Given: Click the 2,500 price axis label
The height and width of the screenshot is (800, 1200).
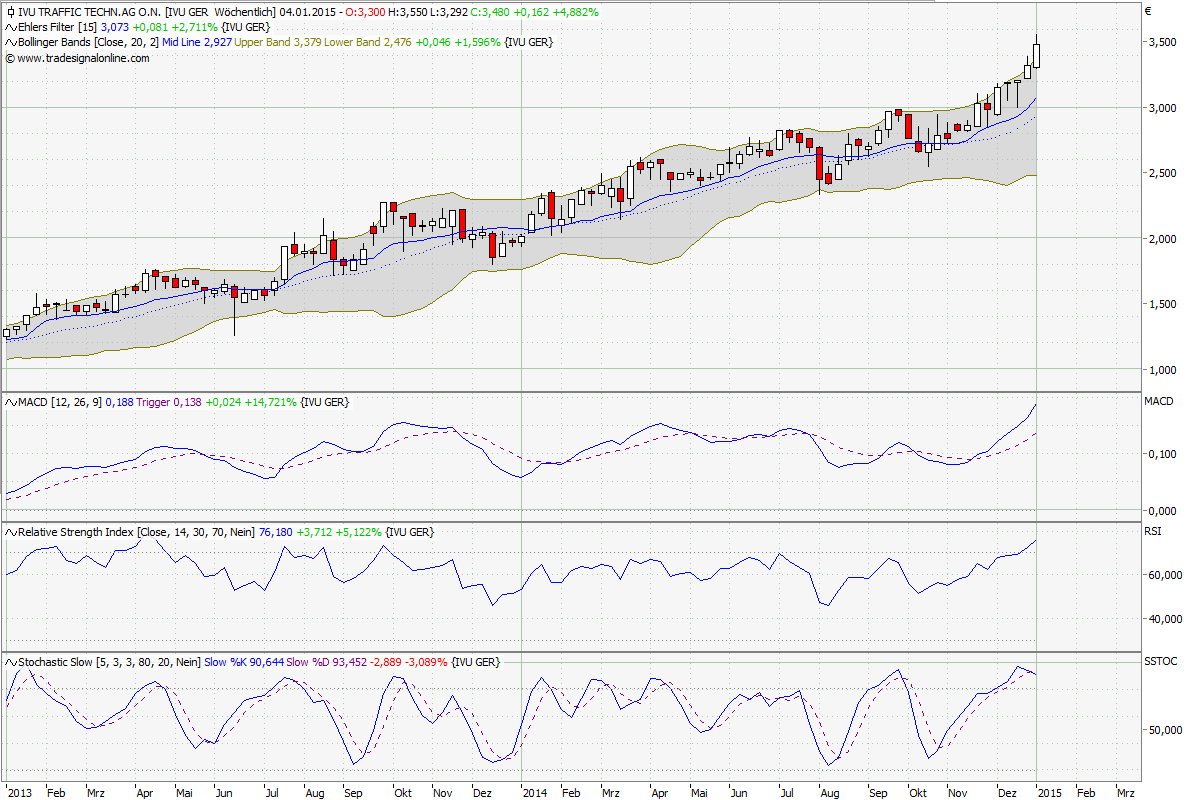Looking at the screenshot, I should [x=1161, y=173].
